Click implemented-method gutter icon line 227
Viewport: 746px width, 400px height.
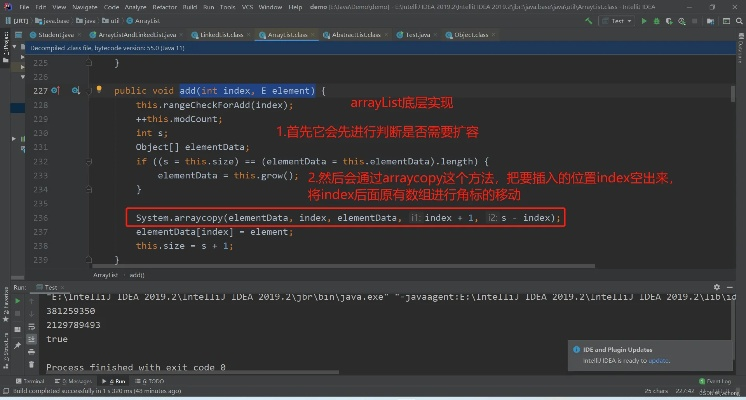76,90
